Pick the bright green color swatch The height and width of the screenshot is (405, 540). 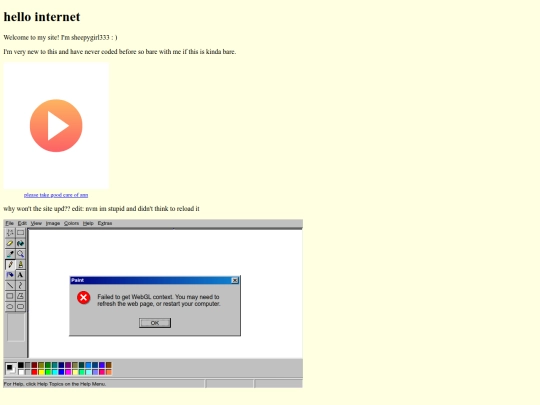[48, 372]
